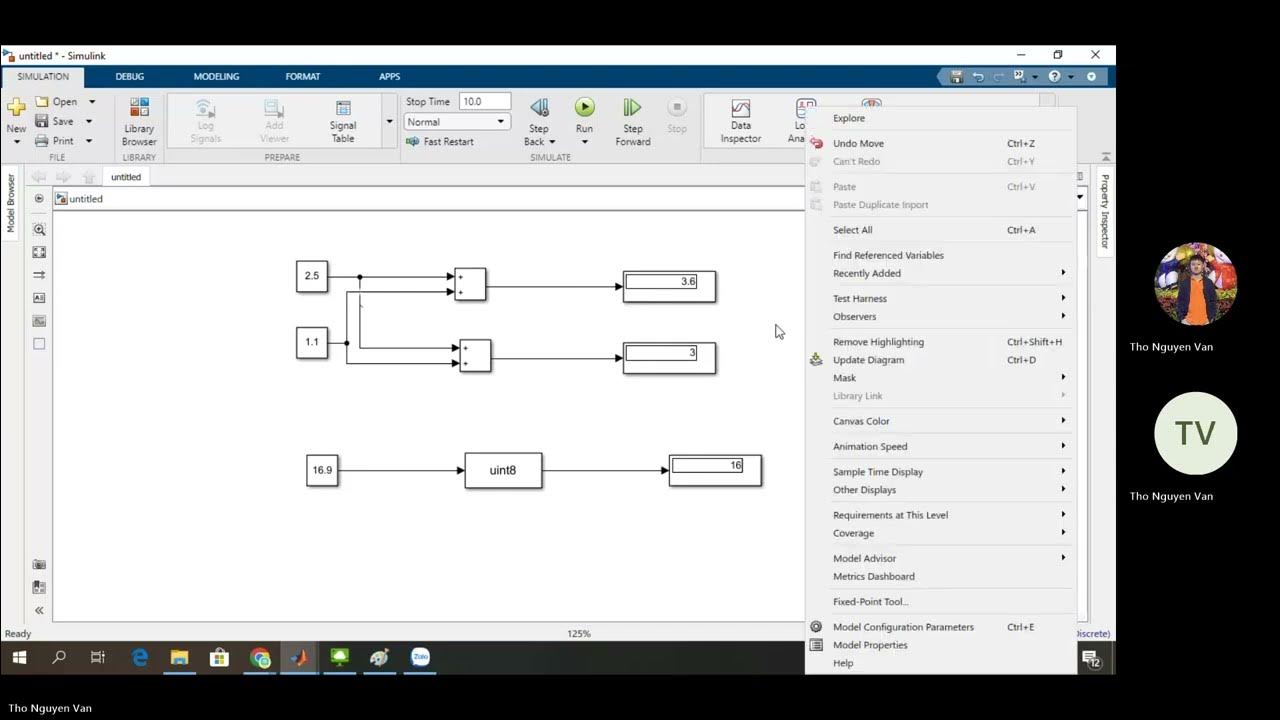1280x720 pixels.
Task: Collapse palette with double chevron
Action: tap(39, 610)
